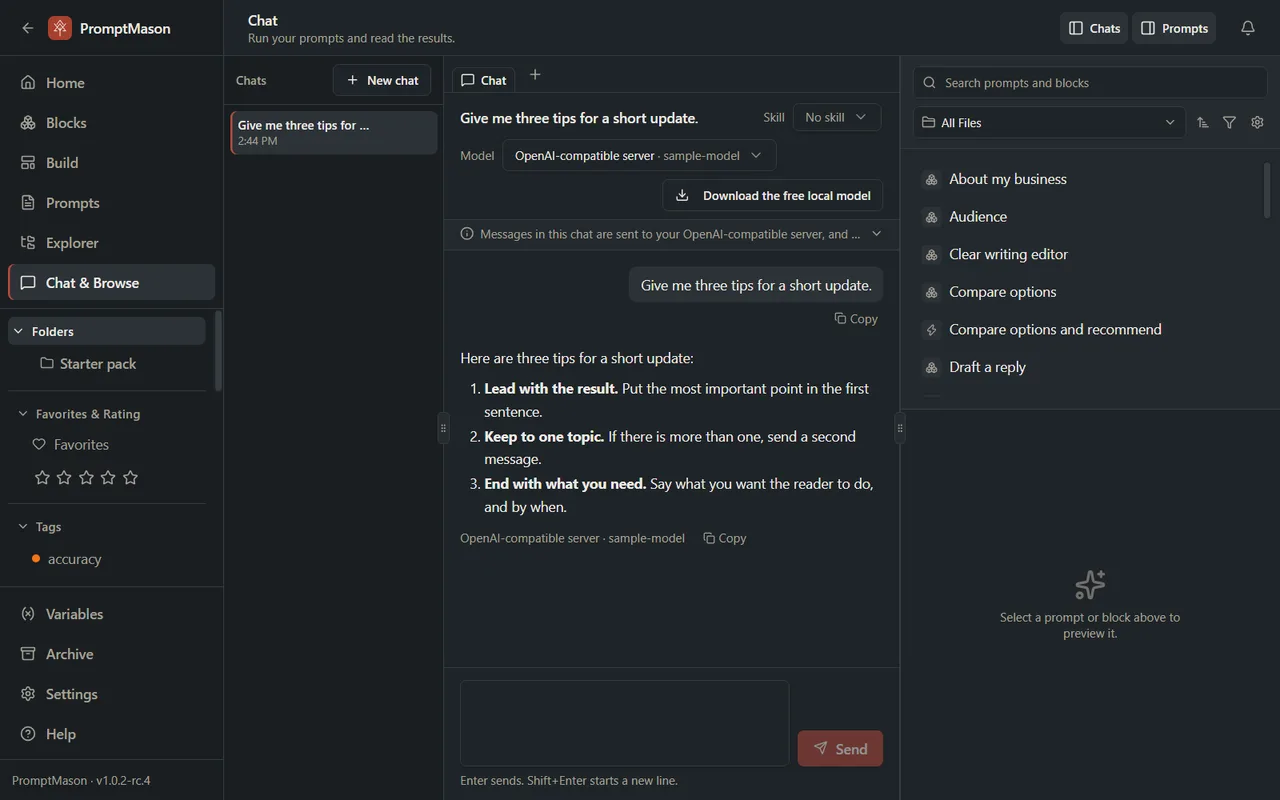This screenshot has width=1280, height=800.
Task: Switch to the Chat tab
Action: pyautogui.click(x=484, y=80)
